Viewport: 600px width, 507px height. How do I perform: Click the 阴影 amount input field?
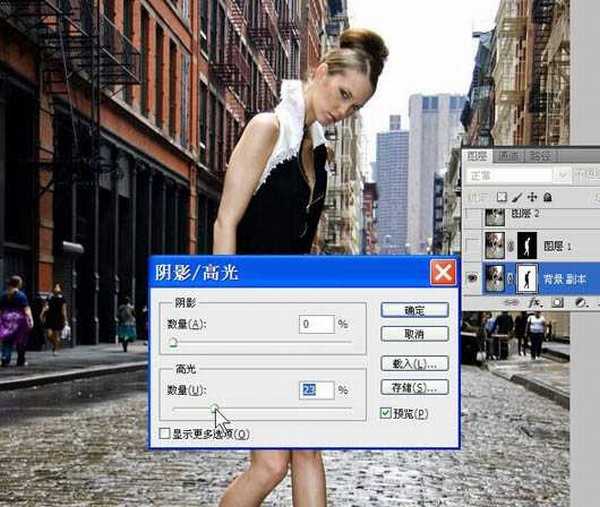pos(316,324)
